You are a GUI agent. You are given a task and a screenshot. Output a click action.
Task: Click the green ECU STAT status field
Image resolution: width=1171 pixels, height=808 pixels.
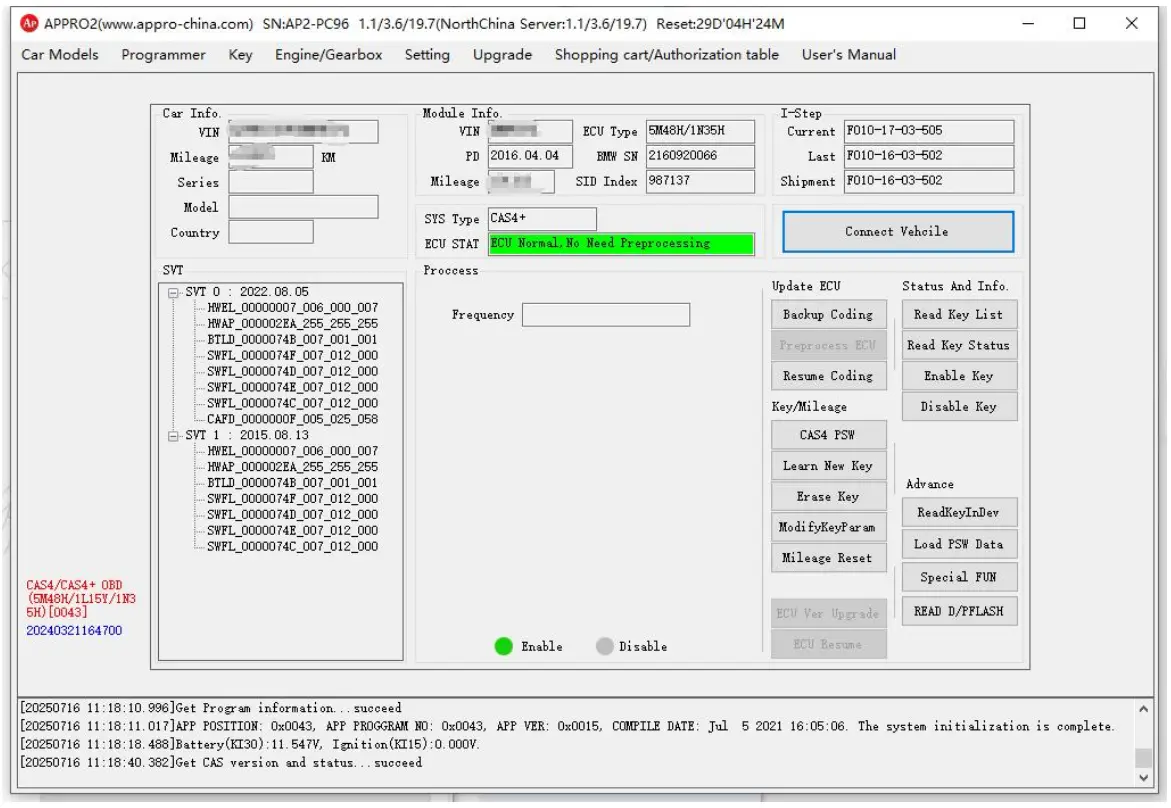pos(621,243)
